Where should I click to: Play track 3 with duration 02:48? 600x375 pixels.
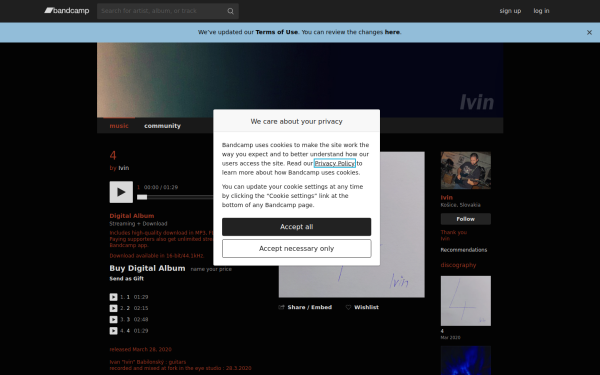click(113, 320)
